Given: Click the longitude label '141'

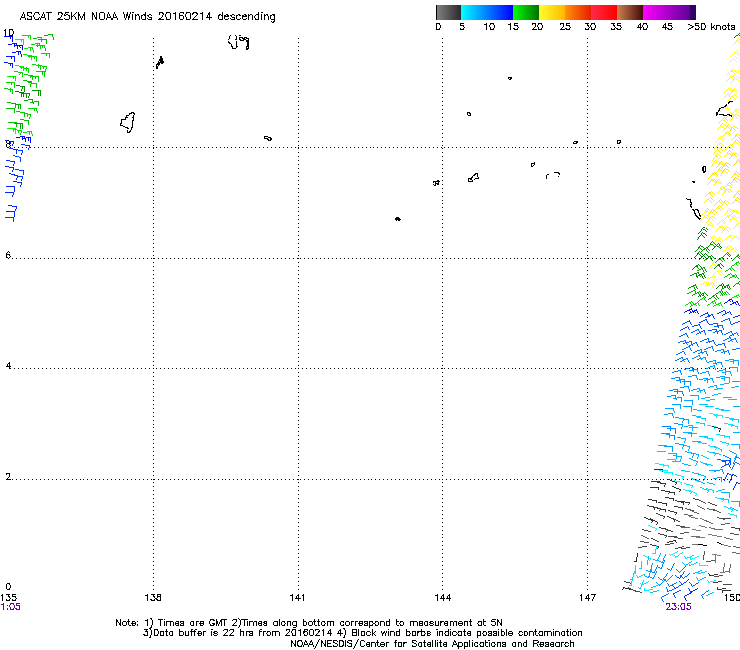Looking at the screenshot, I should [297, 598].
